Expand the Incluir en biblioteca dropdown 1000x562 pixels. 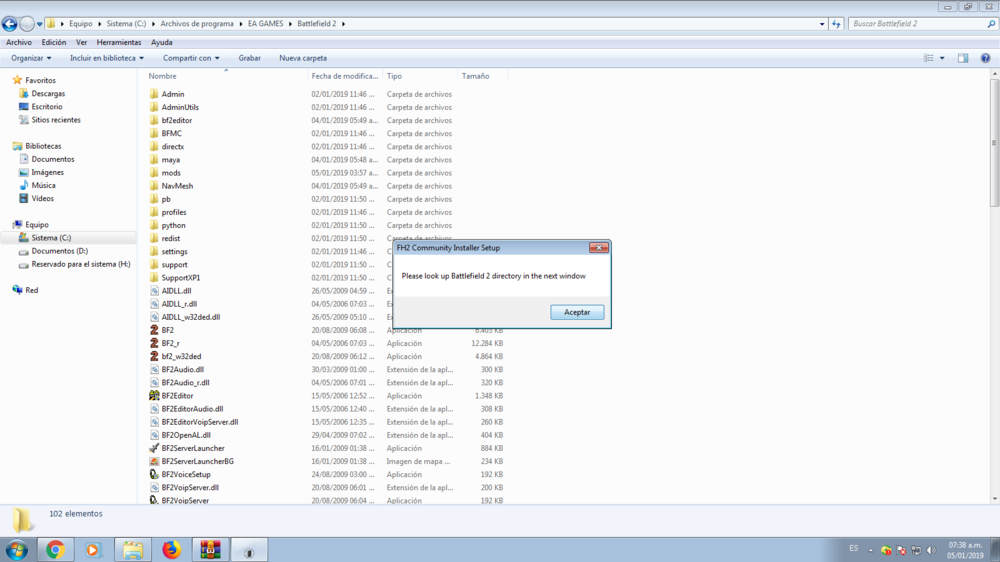106,58
